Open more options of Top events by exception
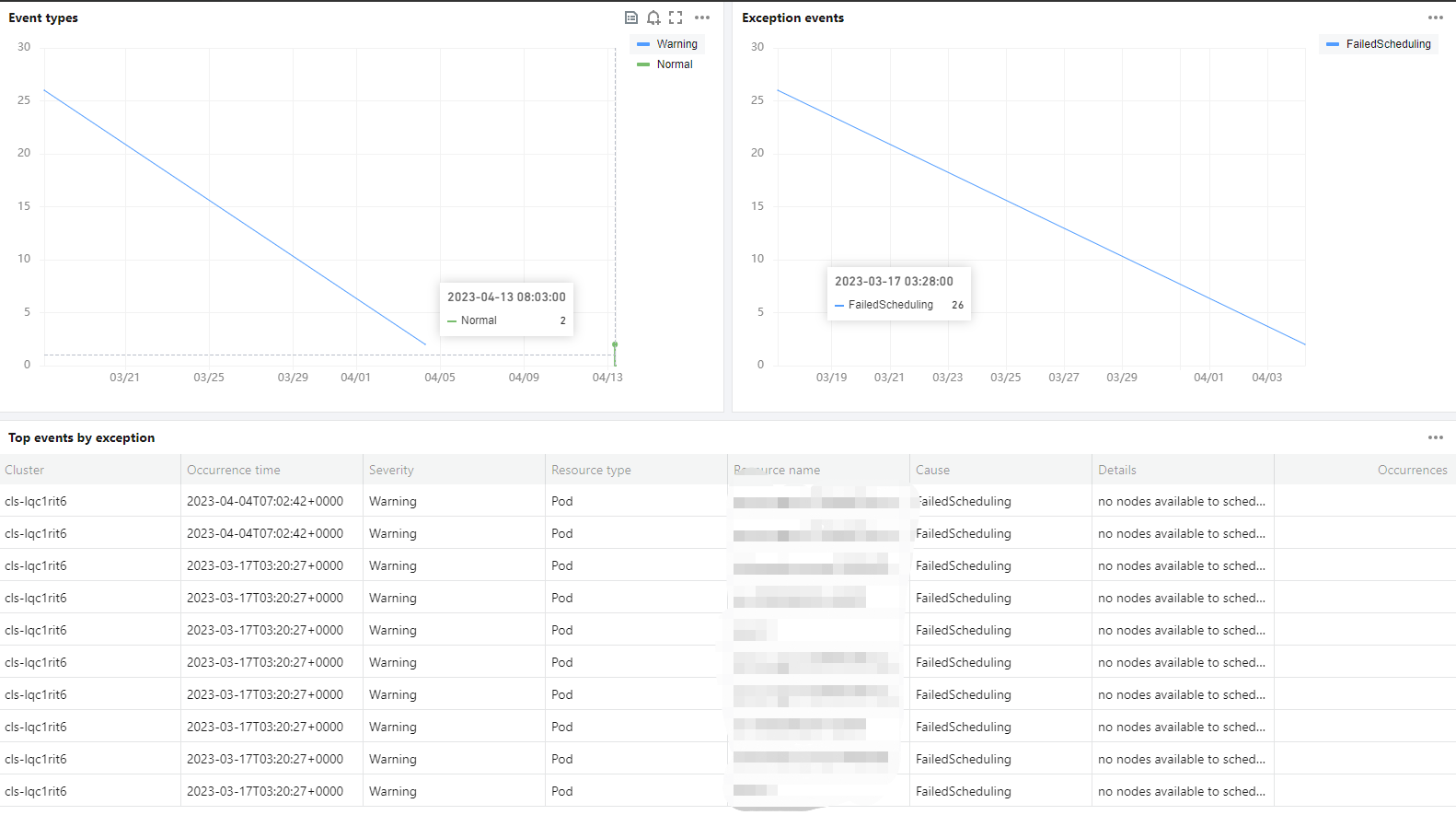The width and height of the screenshot is (1456, 815). [x=1436, y=437]
